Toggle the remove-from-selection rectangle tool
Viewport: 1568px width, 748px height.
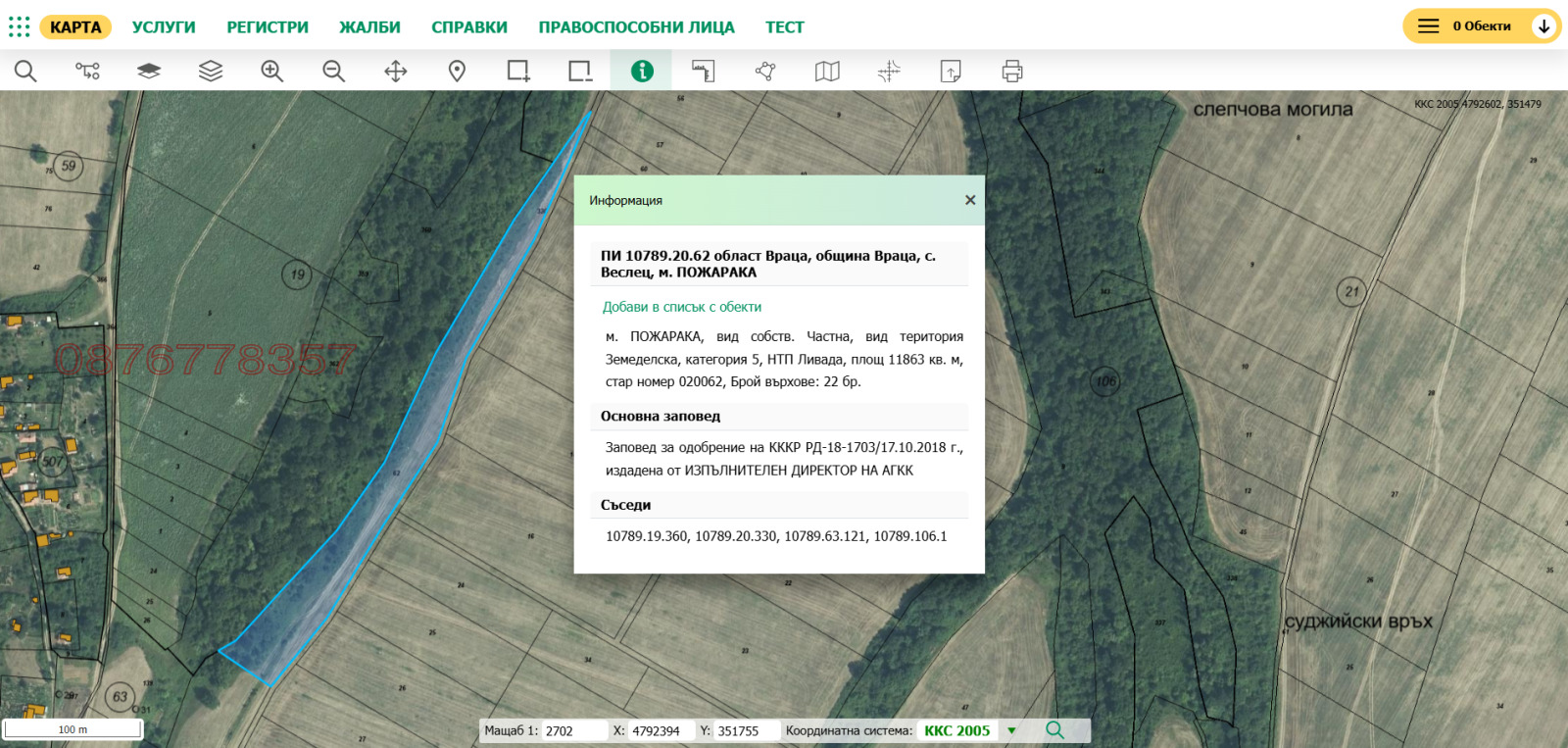[580, 71]
